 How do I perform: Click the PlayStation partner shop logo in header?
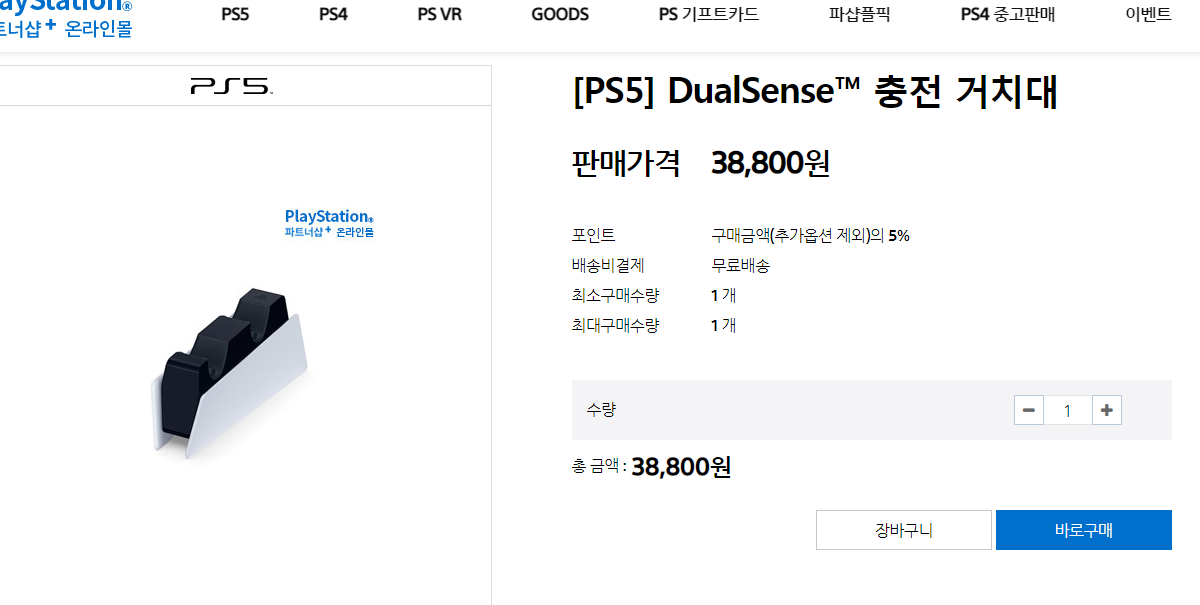[x=66, y=18]
